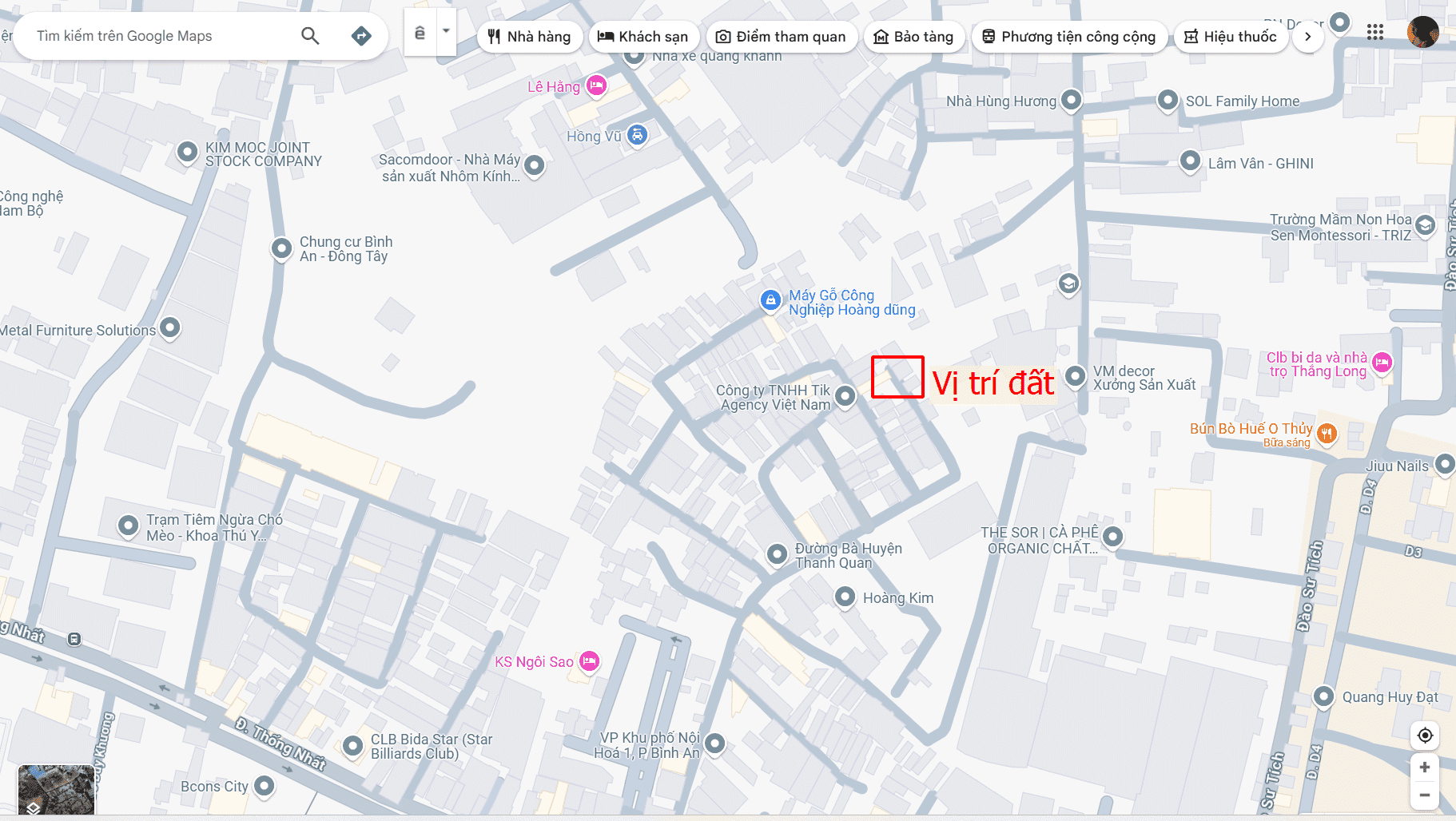Expand the dropdown next to the transit icon
The image size is (1456, 821).
tap(446, 32)
